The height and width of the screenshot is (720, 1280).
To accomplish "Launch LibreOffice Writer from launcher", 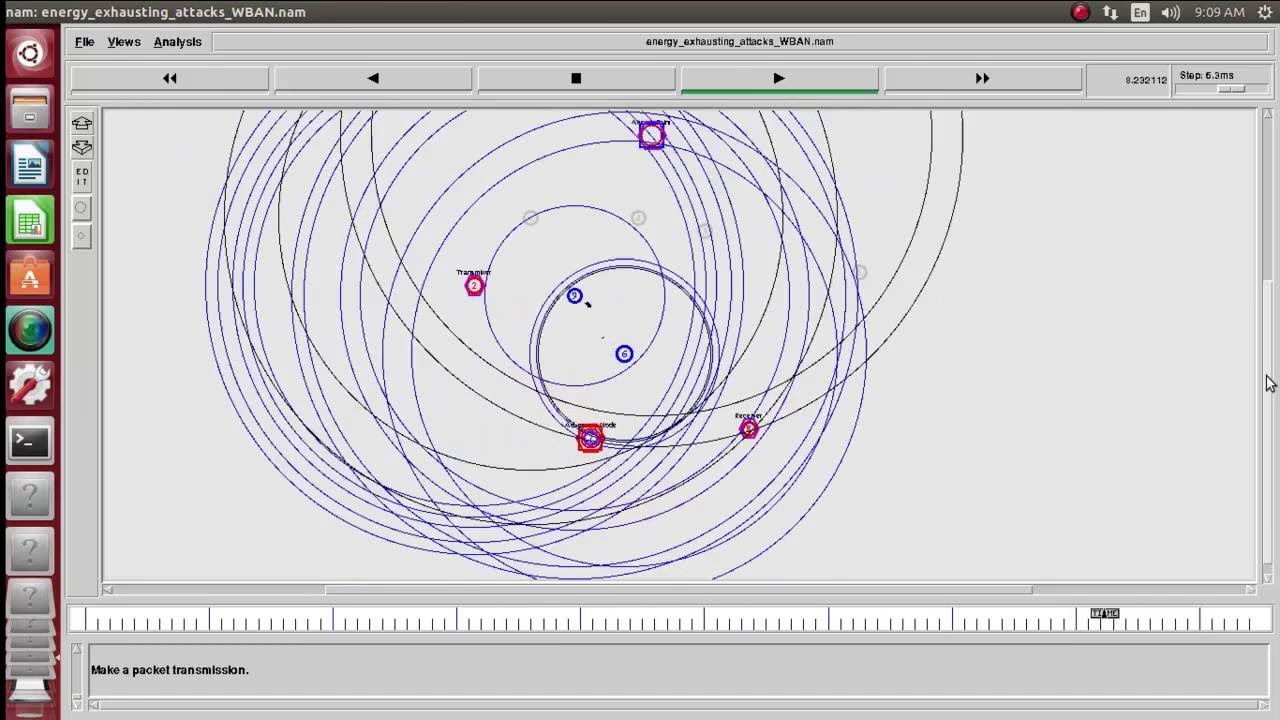I will pos(29,166).
